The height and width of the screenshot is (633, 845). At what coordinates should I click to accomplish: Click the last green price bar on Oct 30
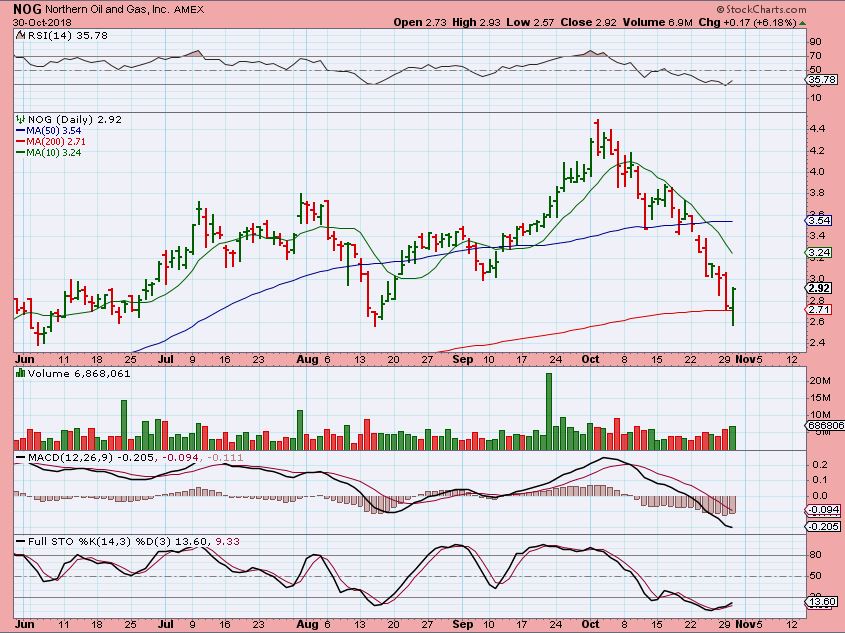pos(733,306)
